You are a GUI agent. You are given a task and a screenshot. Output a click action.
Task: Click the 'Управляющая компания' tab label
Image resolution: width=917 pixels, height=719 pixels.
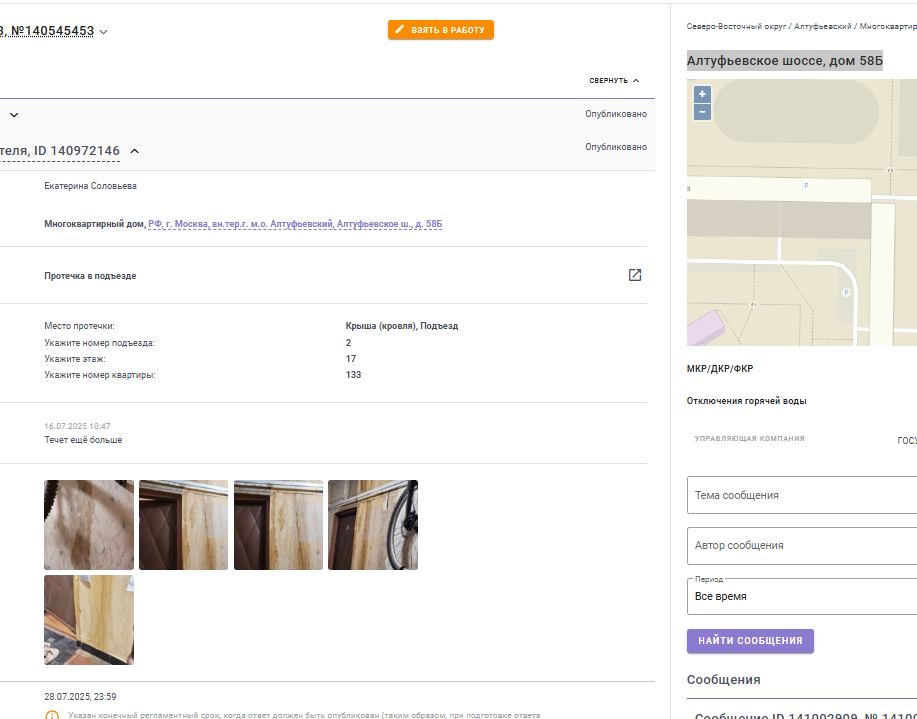coord(749,438)
